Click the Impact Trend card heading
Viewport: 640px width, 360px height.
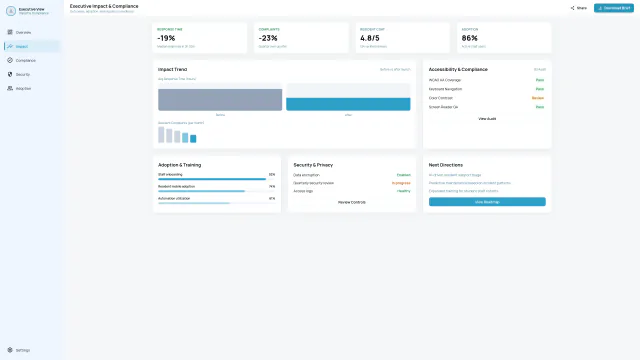click(x=172, y=69)
